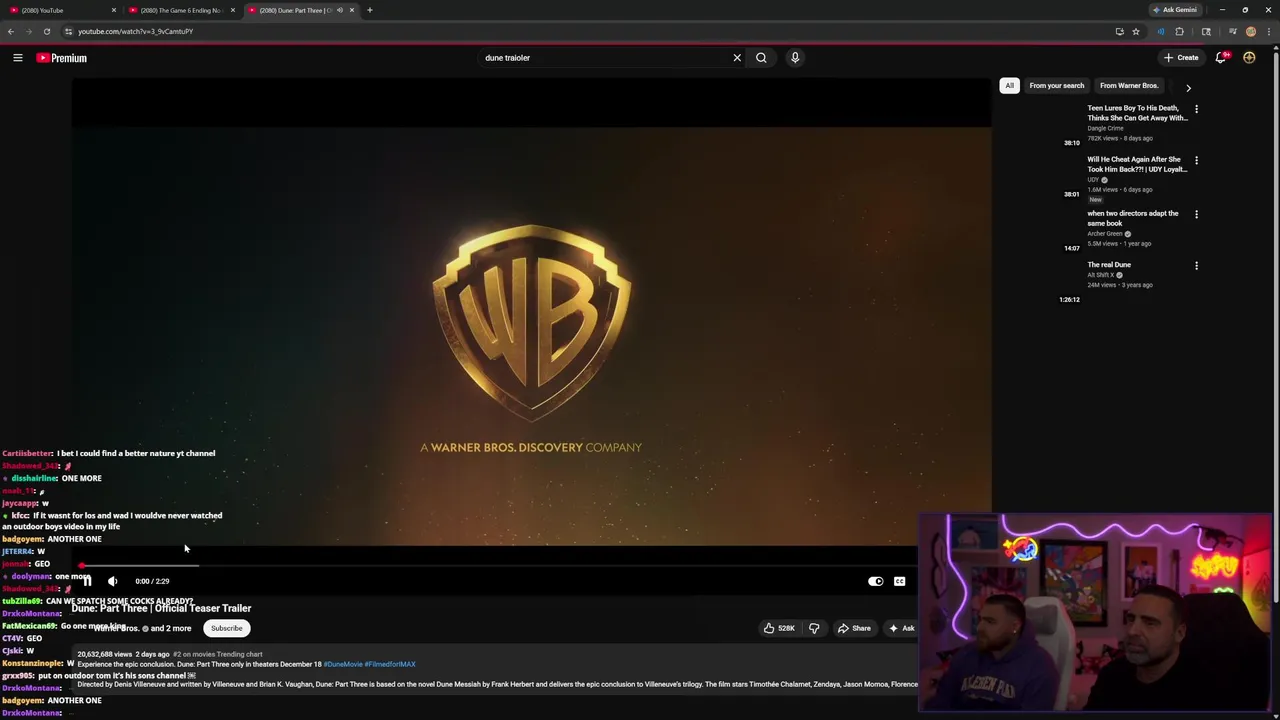Click the browser address bar URL
Viewport: 1280px width, 720px height.
pyautogui.click(x=136, y=31)
